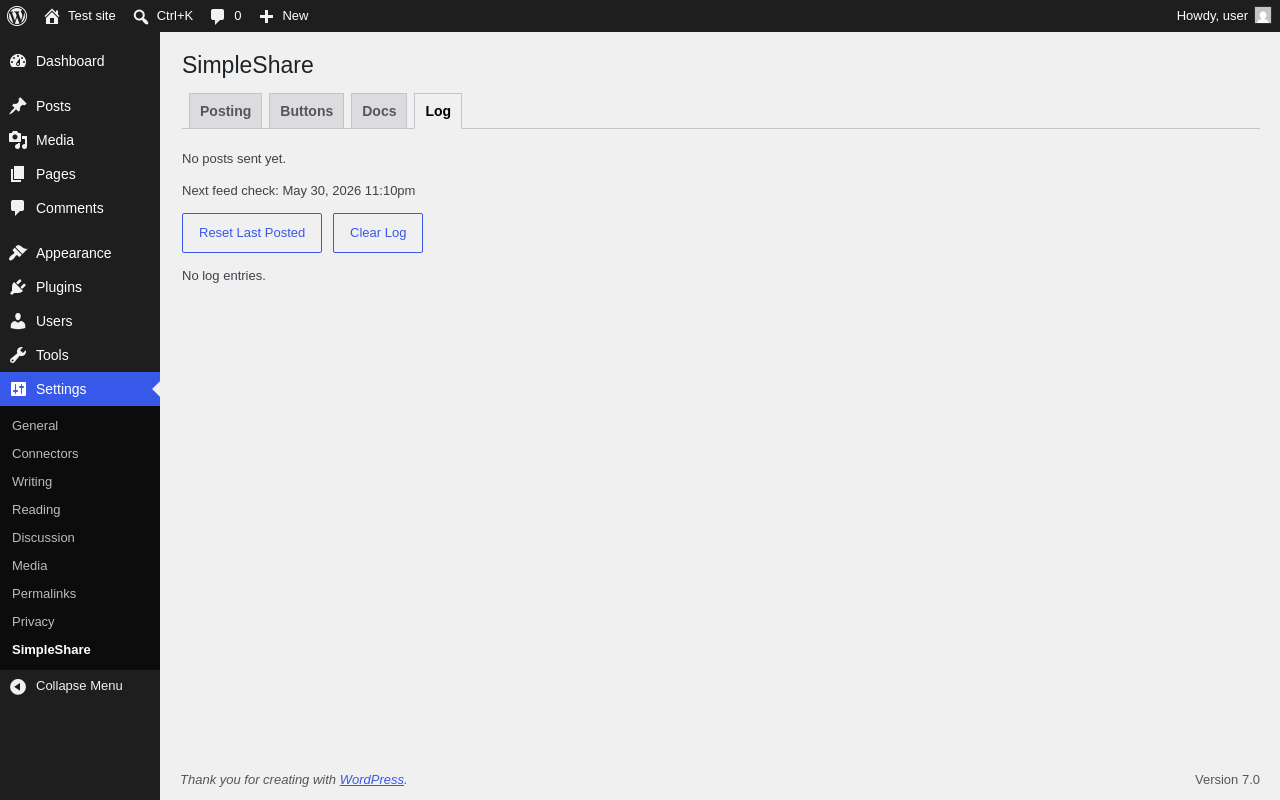Open the New content menu

[284, 16]
